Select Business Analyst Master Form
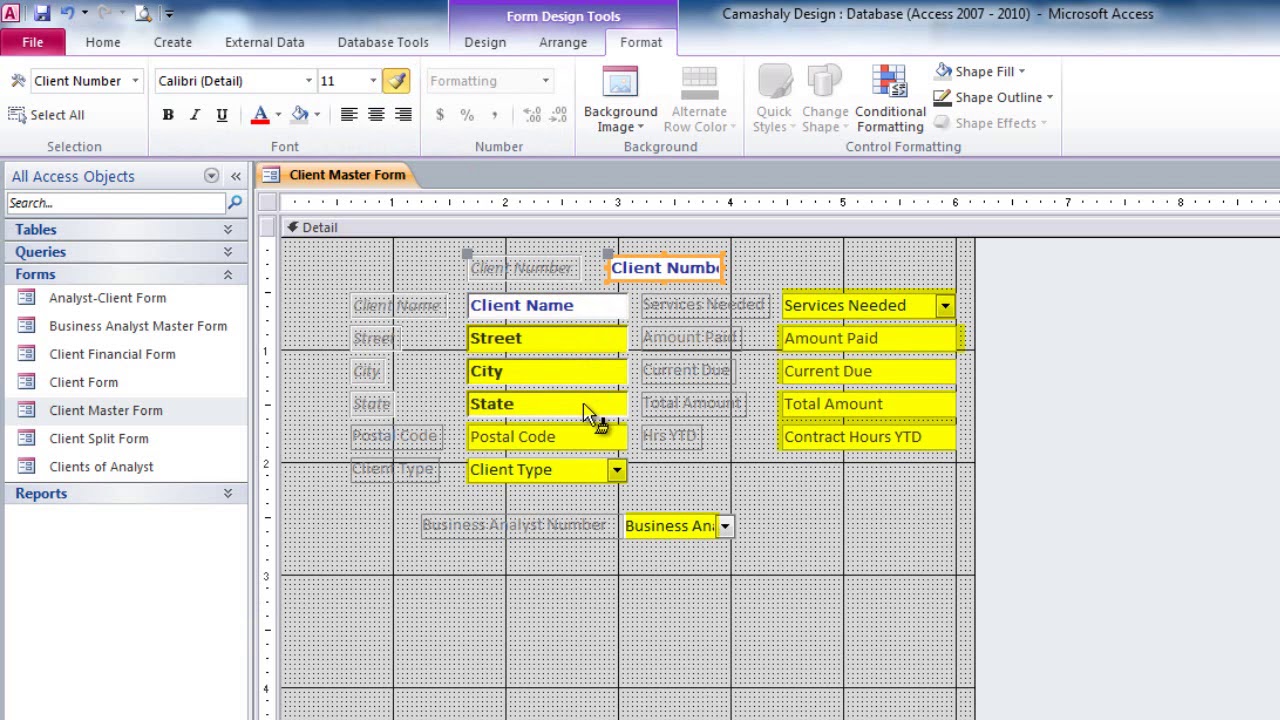The width and height of the screenshot is (1280, 720). (138, 326)
